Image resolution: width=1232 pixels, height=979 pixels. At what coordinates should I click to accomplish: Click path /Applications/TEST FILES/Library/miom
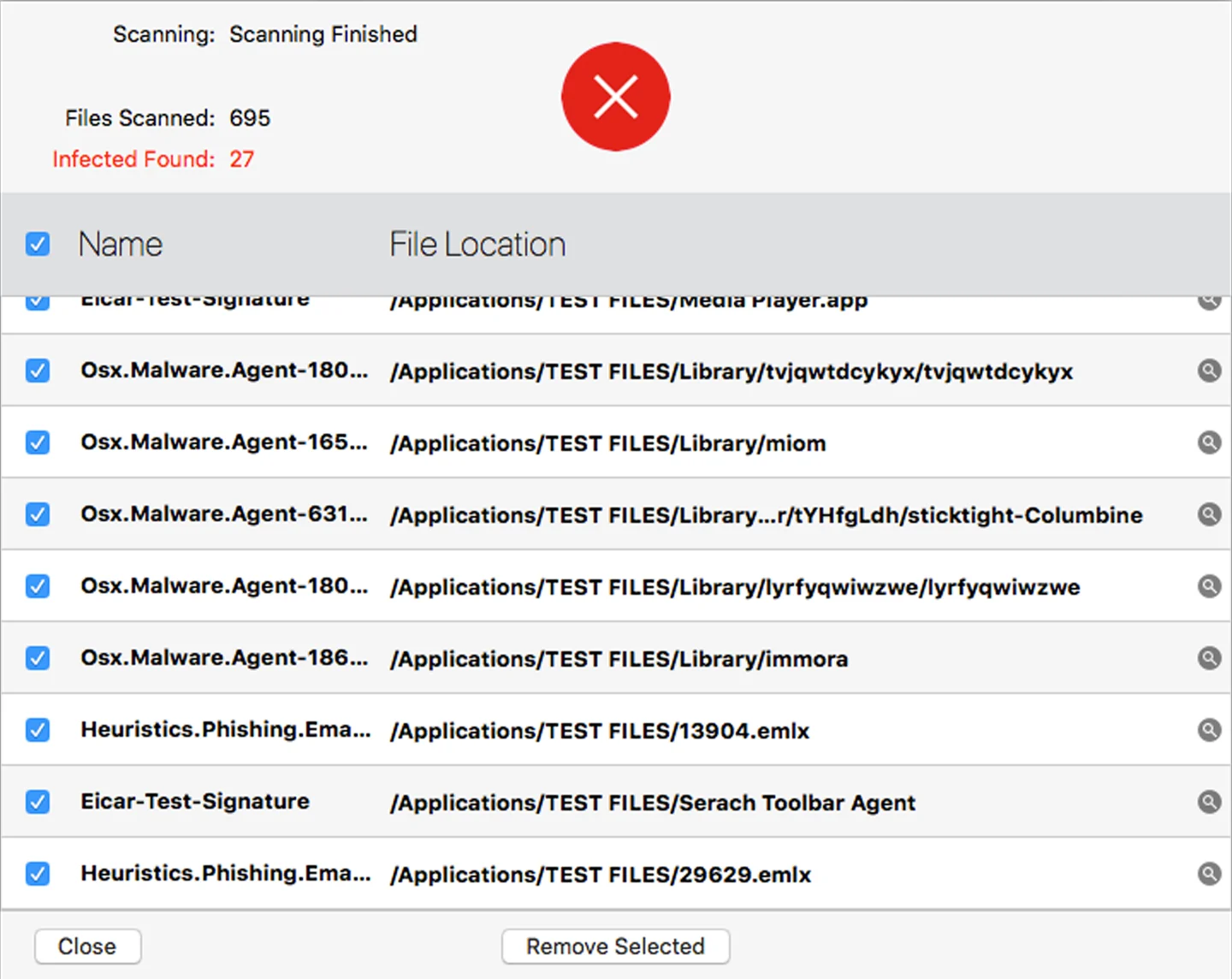(608, 443)
